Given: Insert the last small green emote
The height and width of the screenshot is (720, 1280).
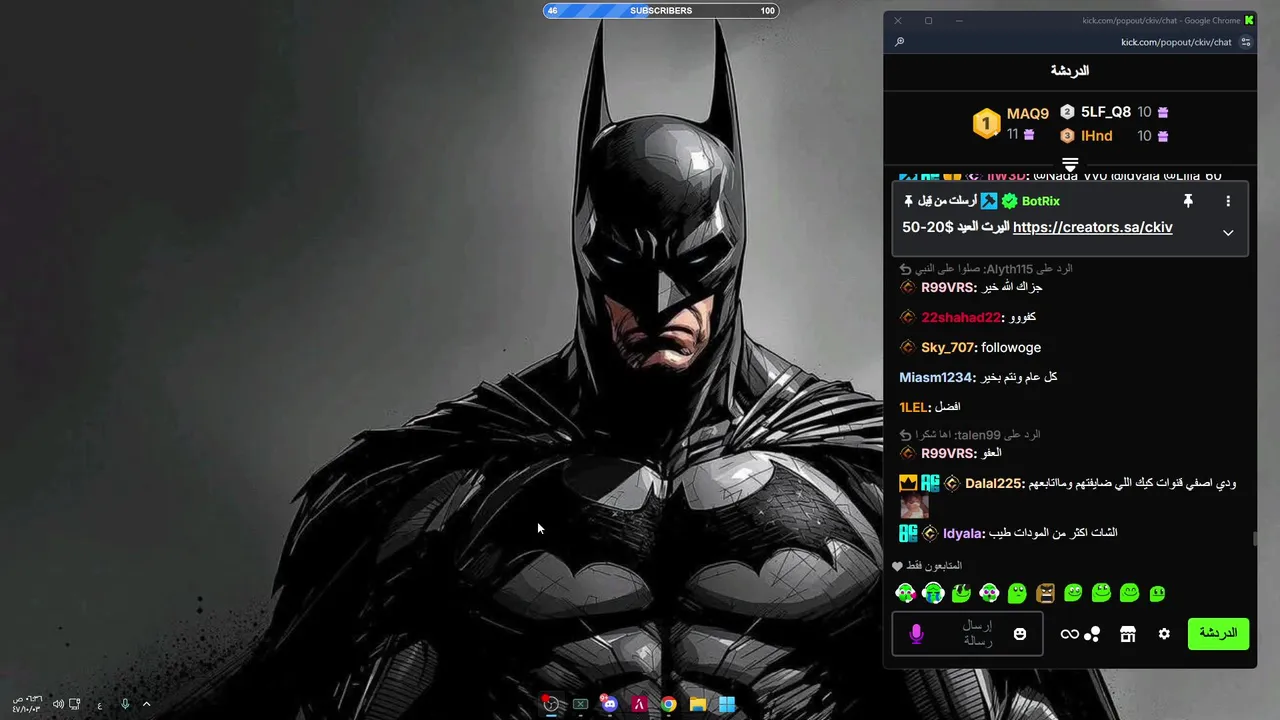Looking at the screenshot, I should pyautogui.click(x=1157, y=593).
